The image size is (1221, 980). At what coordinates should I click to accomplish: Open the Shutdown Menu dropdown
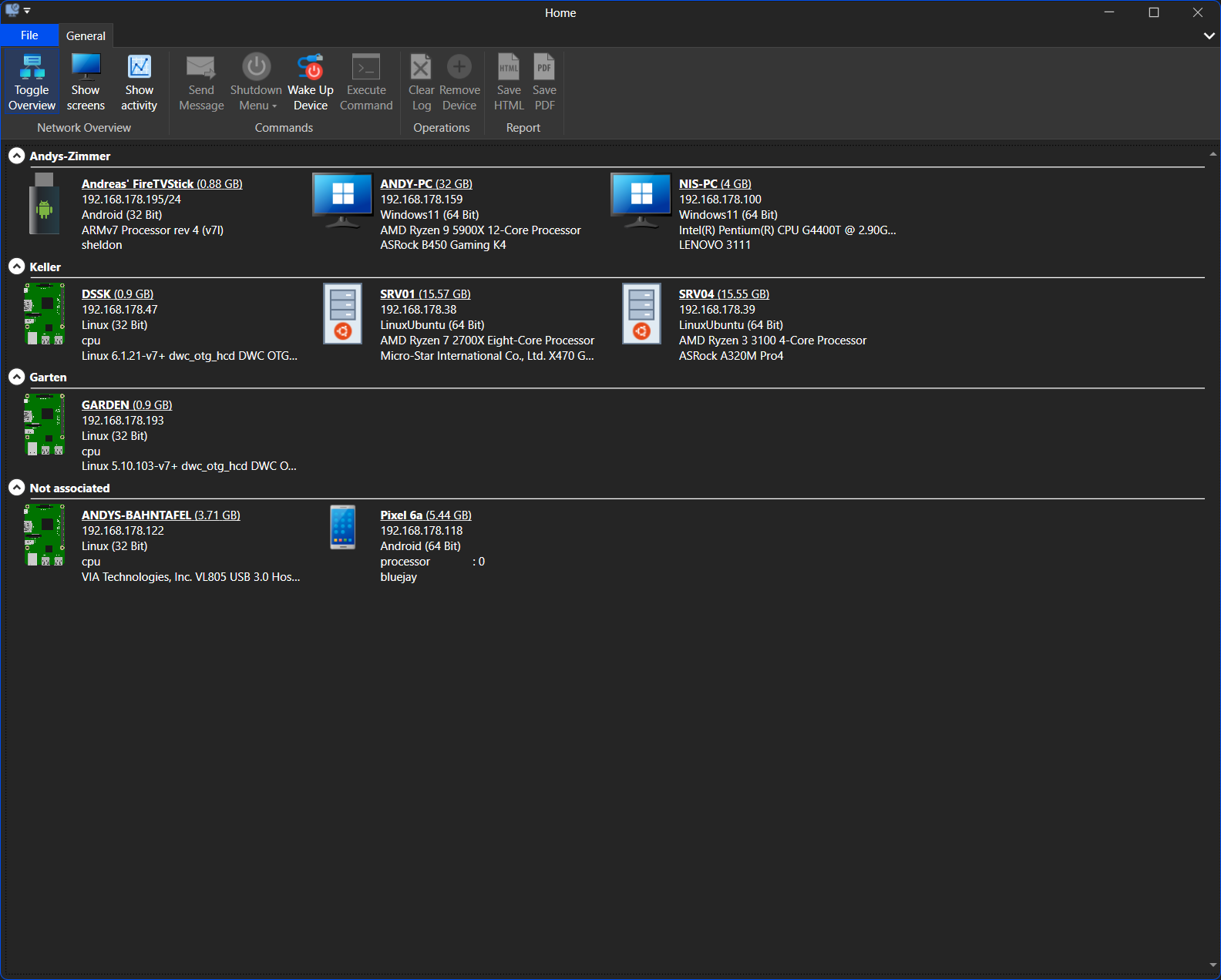256,82
